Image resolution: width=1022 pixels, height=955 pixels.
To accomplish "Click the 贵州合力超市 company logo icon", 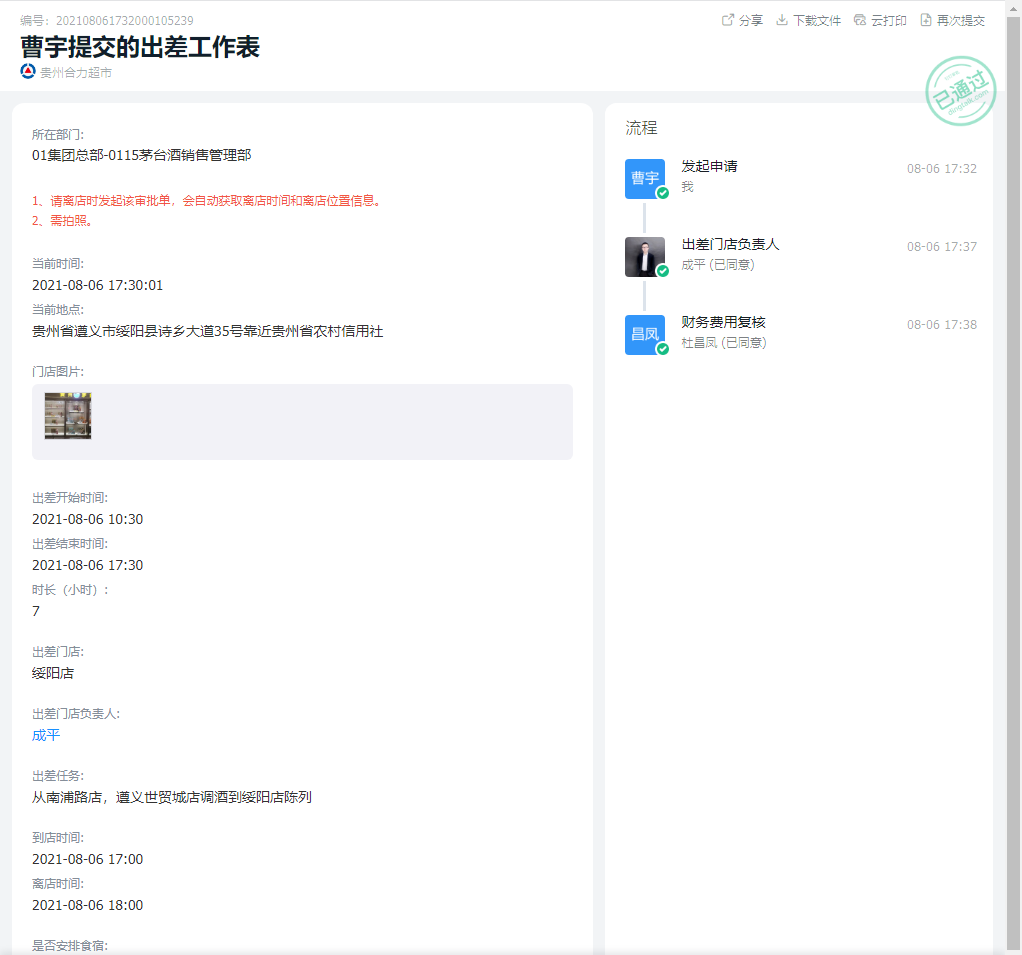I will tap(28, 71).
